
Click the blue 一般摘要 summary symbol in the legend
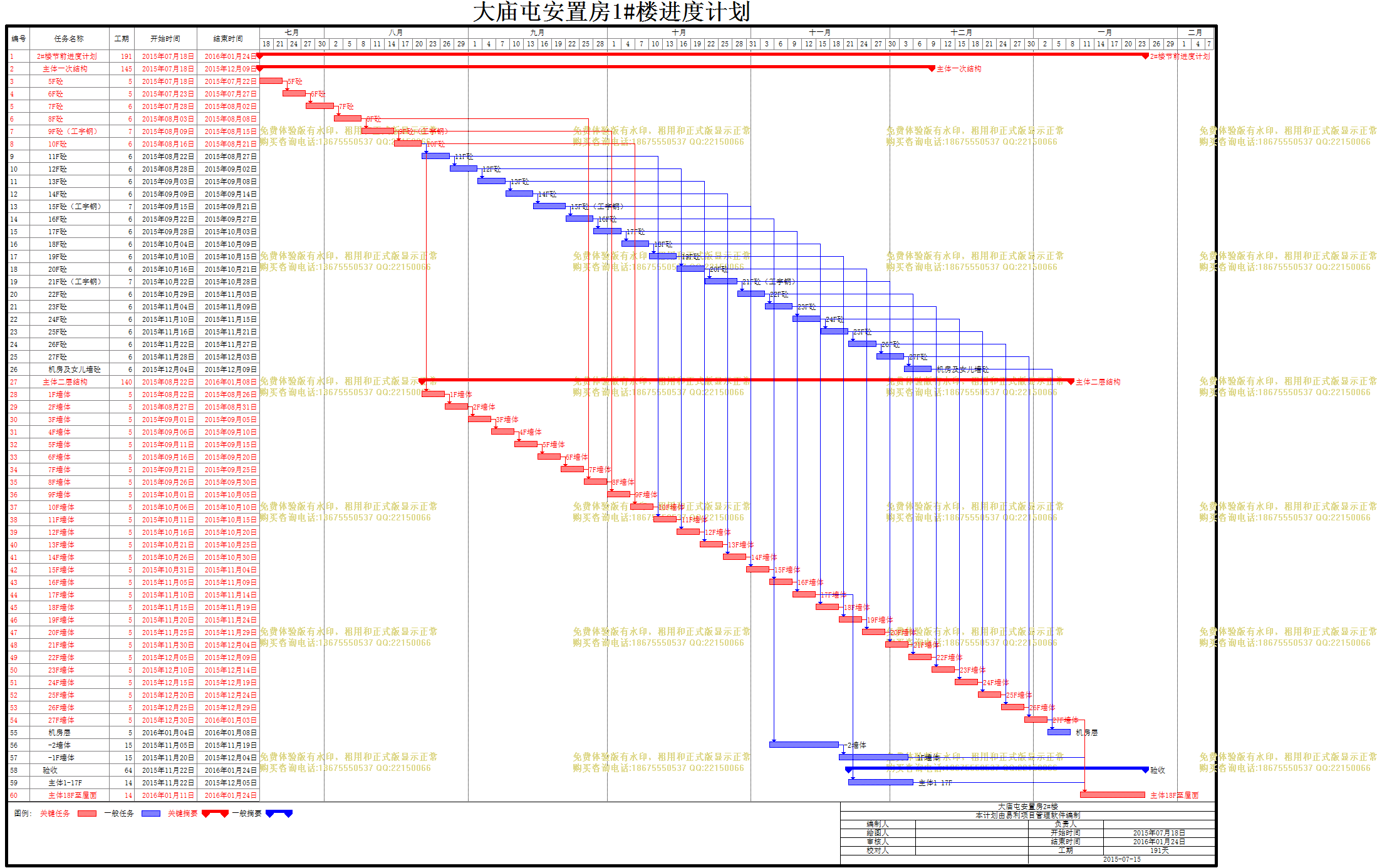click(279, 814)
